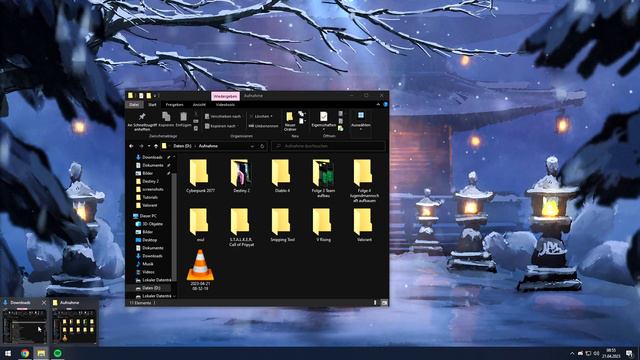Open the explorer help icon

click(x=385, y=104)
